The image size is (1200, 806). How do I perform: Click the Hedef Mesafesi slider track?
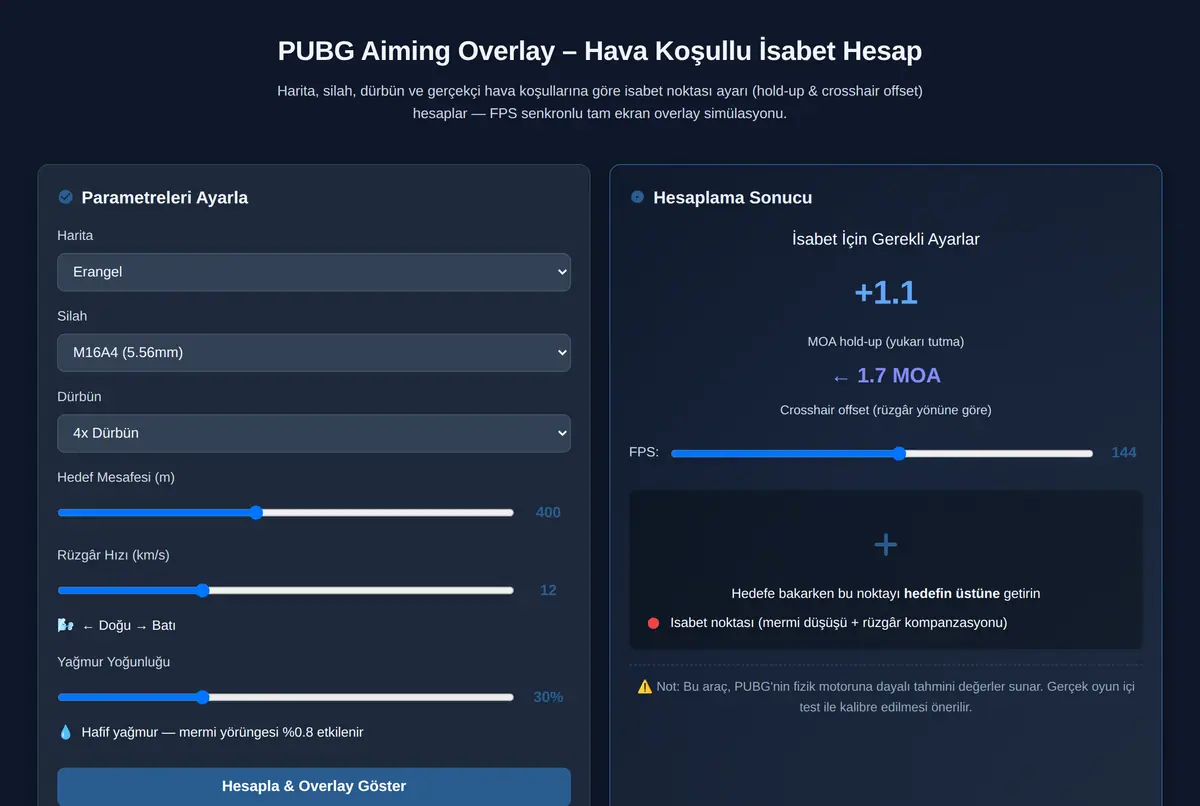pos(286,513)
